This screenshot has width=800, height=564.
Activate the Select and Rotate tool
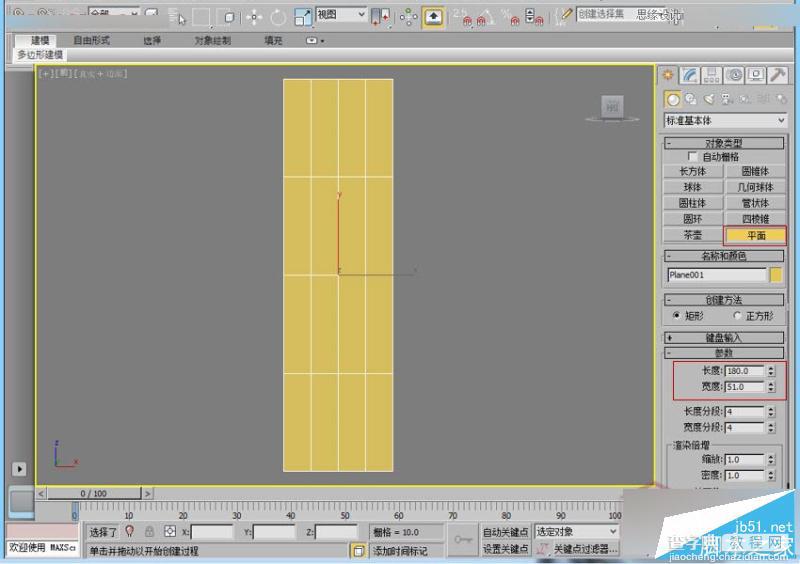[x=278, y=17]
